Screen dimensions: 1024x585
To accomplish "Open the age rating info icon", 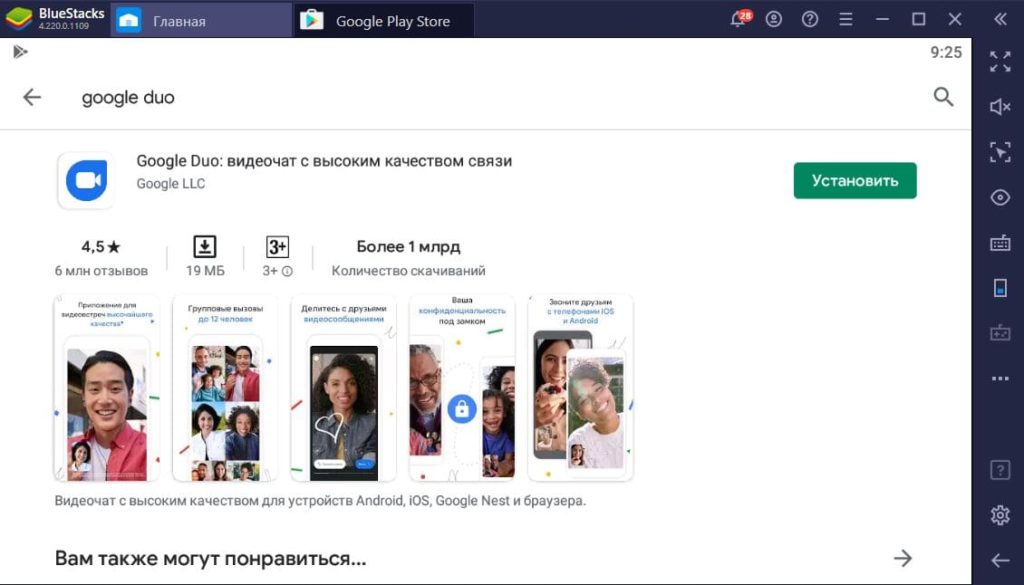I will tap(287, 271).
